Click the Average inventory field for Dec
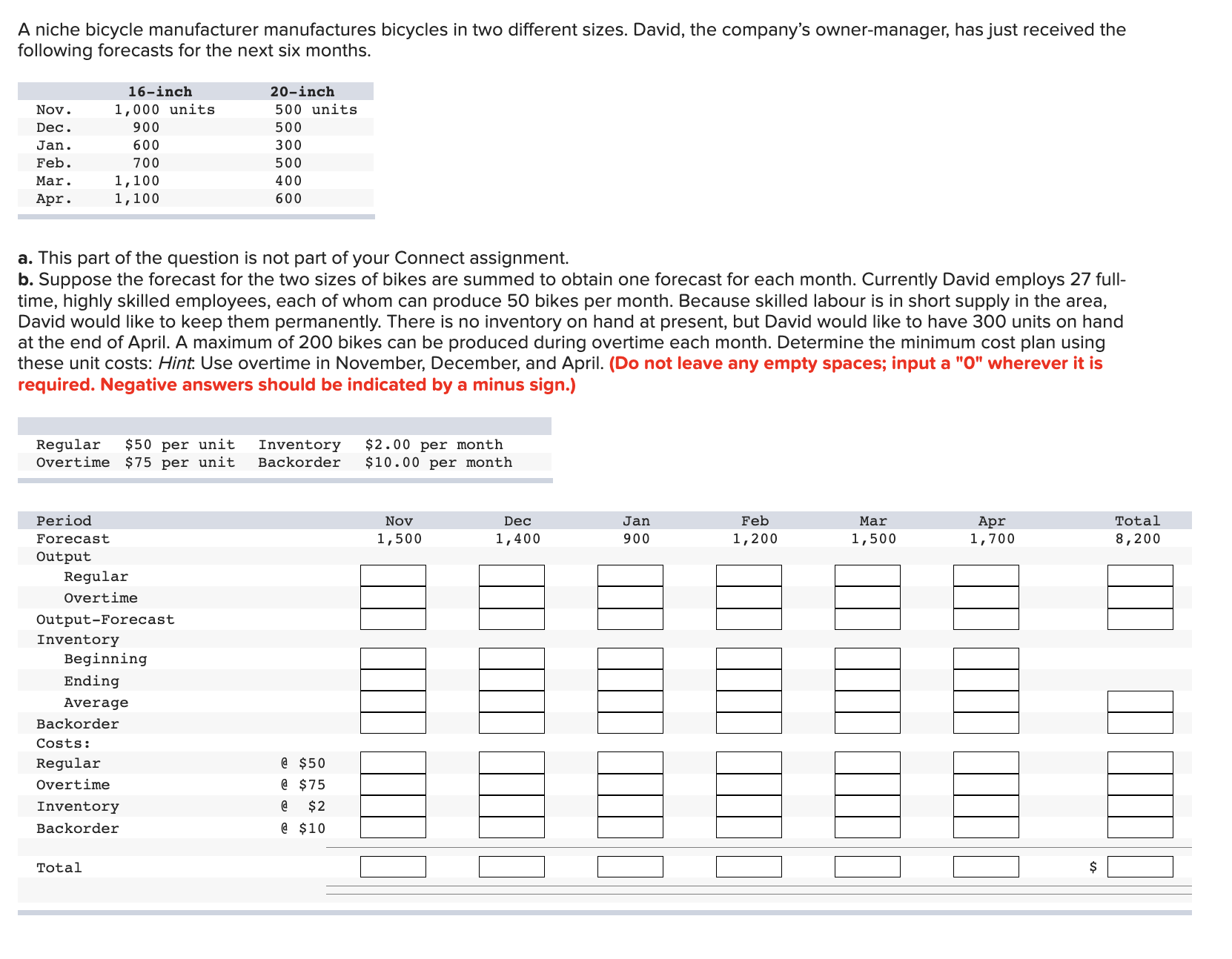The width and height of the screenshot is (1232, 959). point(511,702)
